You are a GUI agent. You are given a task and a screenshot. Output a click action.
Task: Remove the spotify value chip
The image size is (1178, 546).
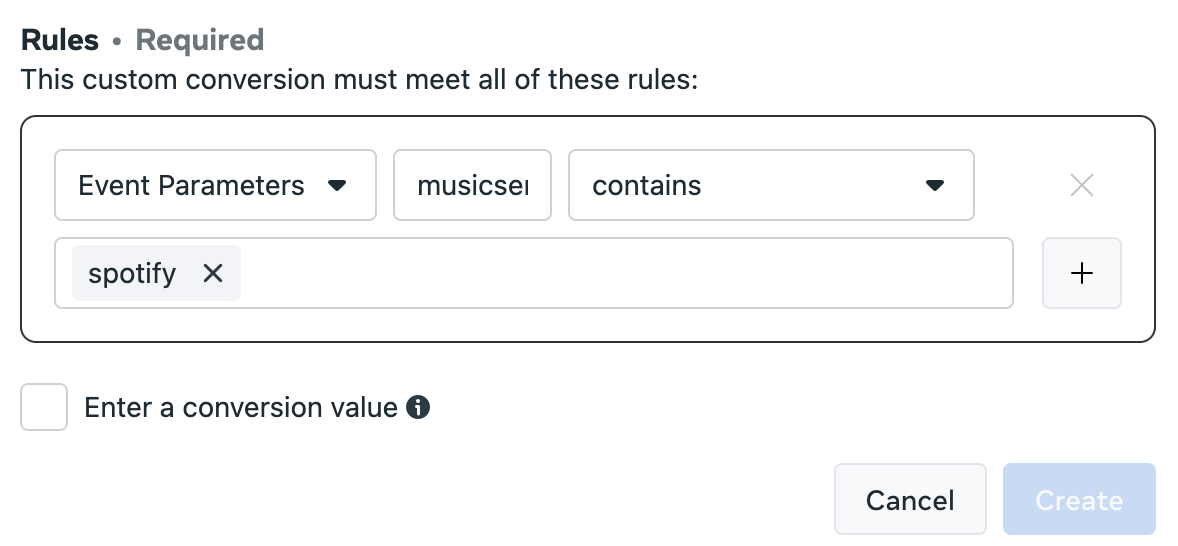point(213,273)
